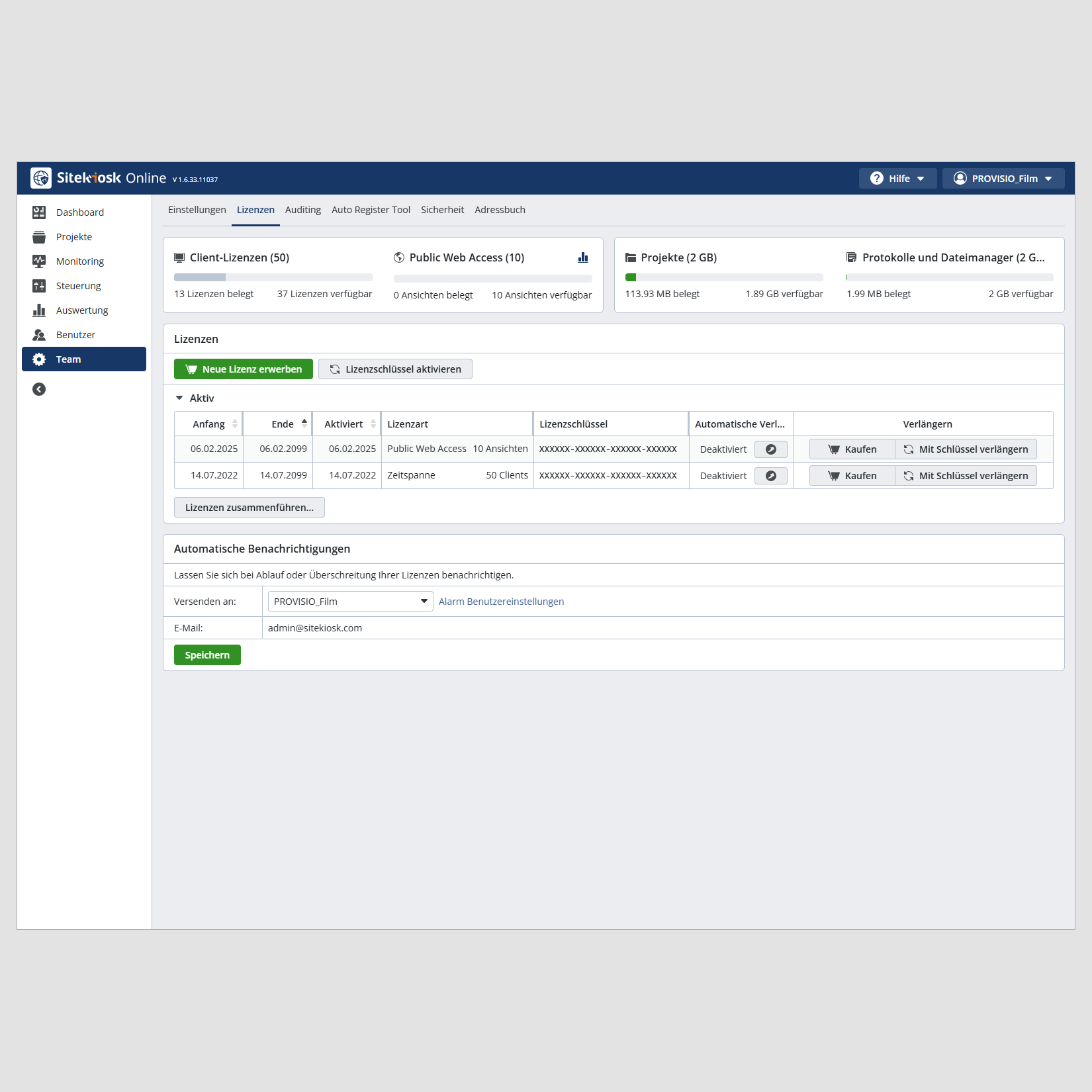This screenshot has width=1092, height=1092.
Task: Toggle auto-renewal for Zeitspanne 50 Clients license
Action: tap(770, 476)
